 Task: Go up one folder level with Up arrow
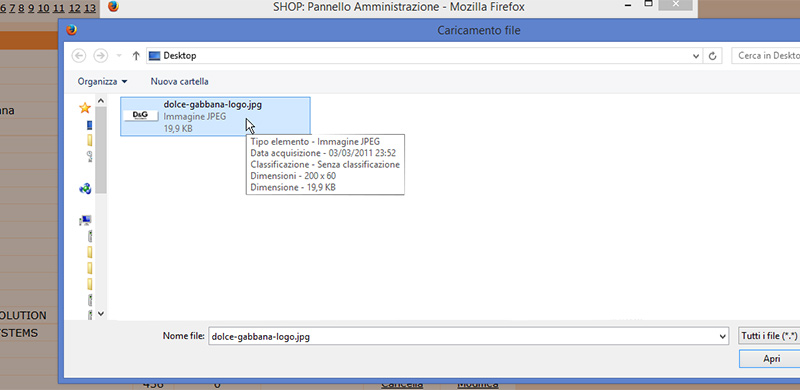[x=136, y=56]
